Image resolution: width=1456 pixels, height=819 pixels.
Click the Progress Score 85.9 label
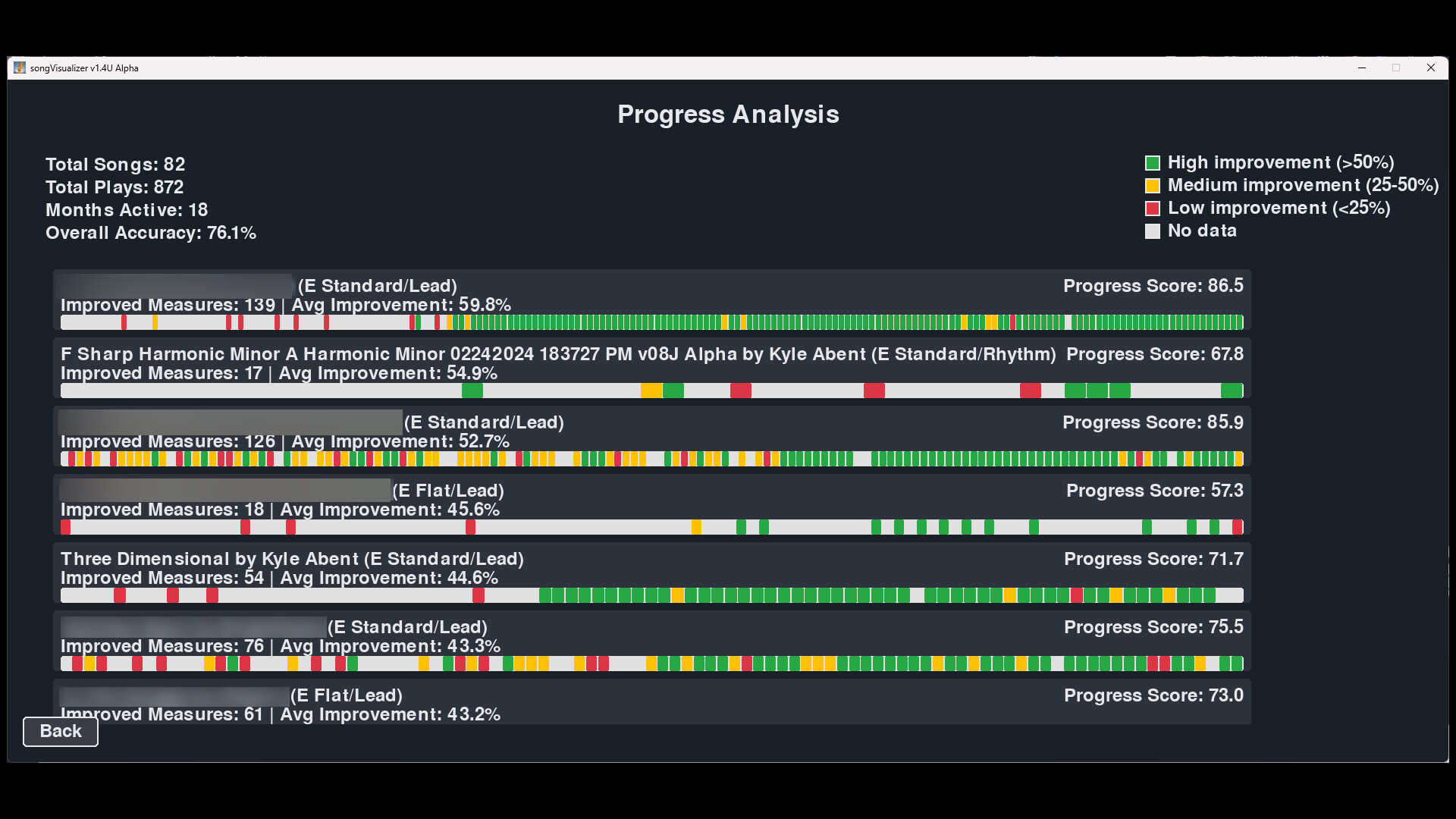pyautogui.click(x=1153, y=422)
